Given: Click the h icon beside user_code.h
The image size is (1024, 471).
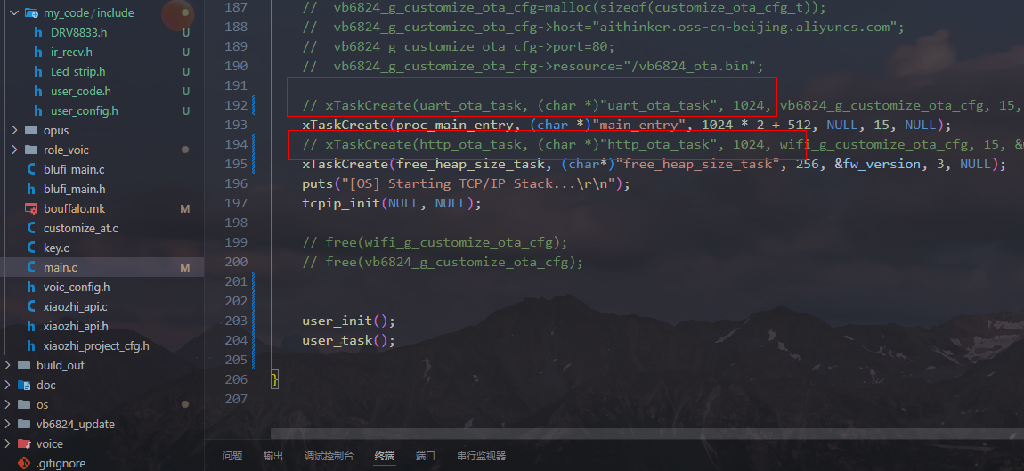Looking at the screenshot, I should [38, 91].
